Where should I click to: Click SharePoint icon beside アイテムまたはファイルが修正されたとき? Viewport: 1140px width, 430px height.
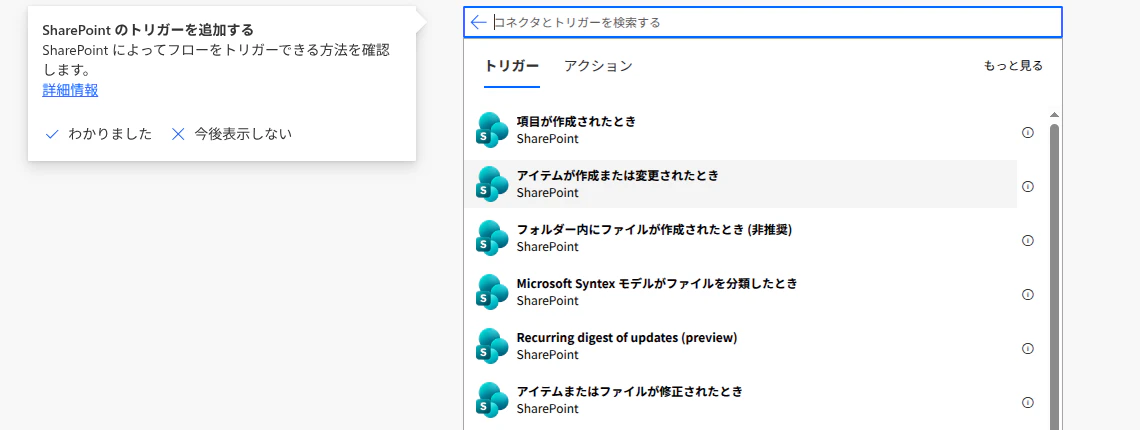(491, 399)
